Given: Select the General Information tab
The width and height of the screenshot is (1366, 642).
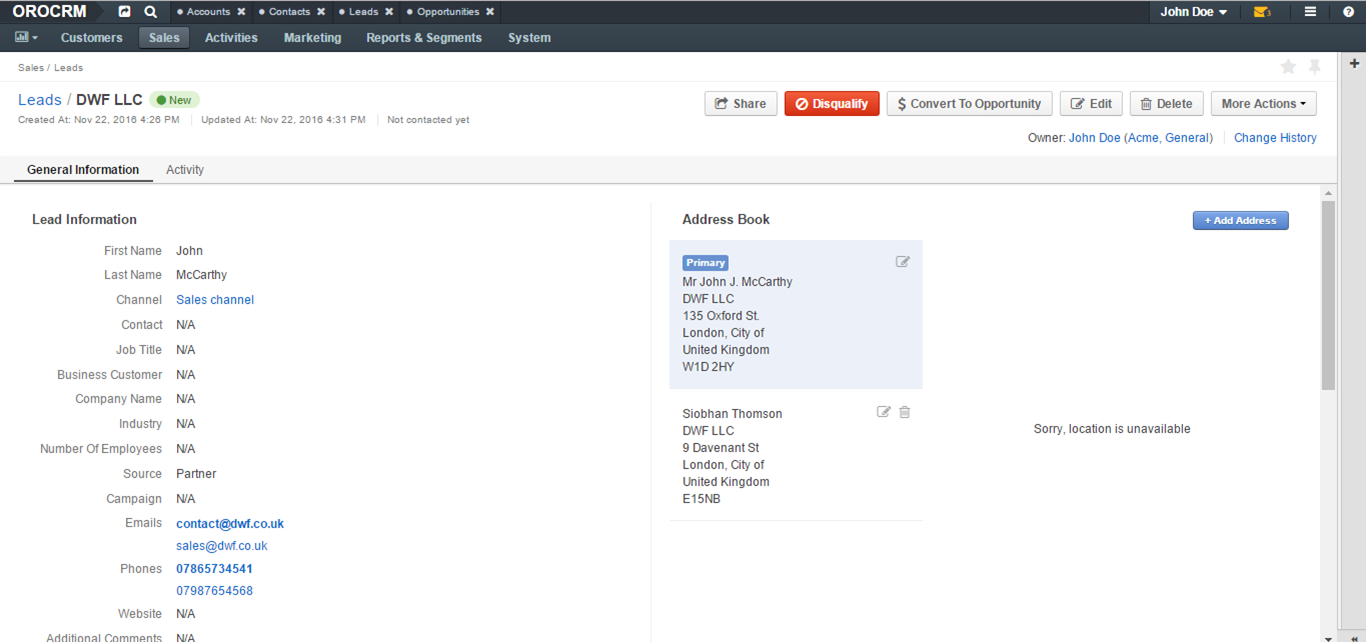Looking at the screenshot, I should (x=83, y=170).
